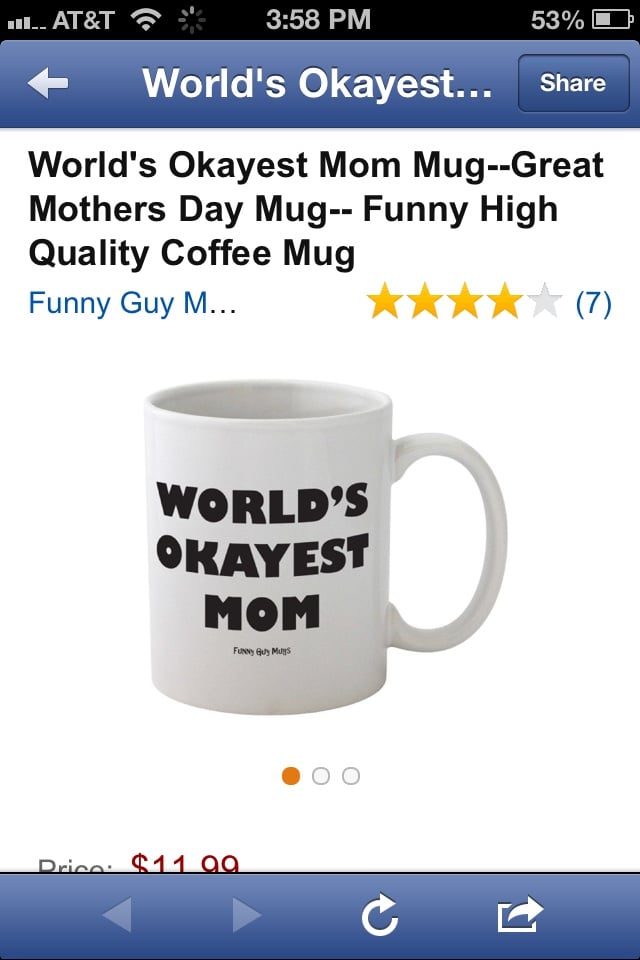Tap the back arrow in header

tap(48, 83)
